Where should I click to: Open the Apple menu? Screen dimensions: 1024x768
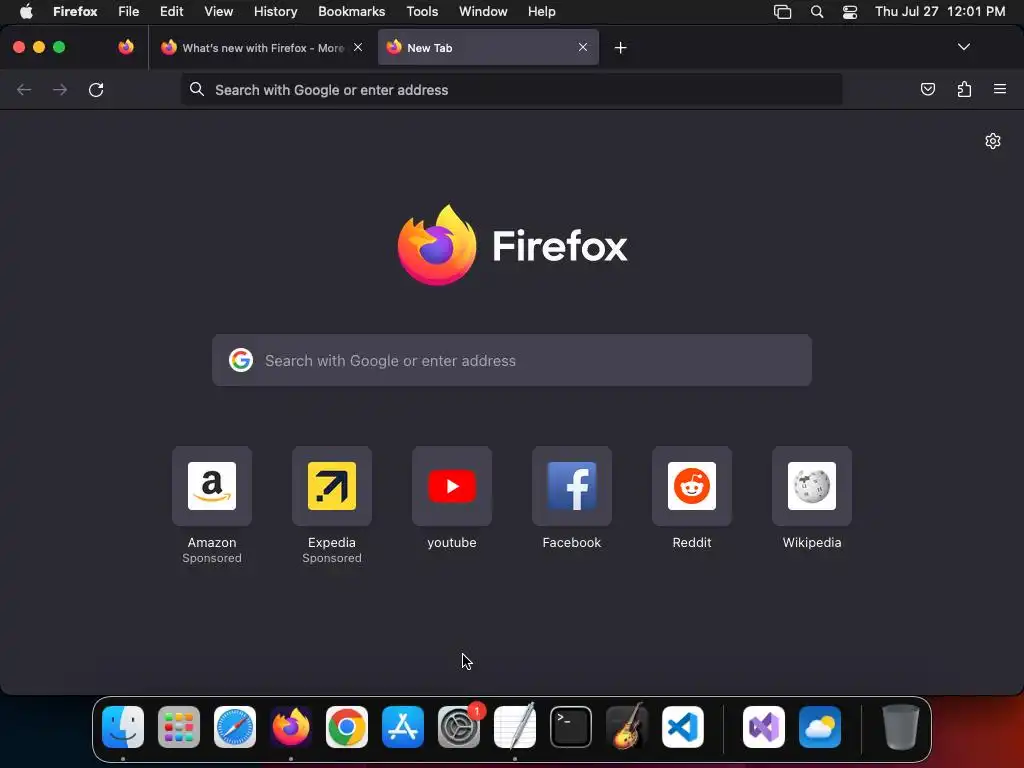[25, 11]
